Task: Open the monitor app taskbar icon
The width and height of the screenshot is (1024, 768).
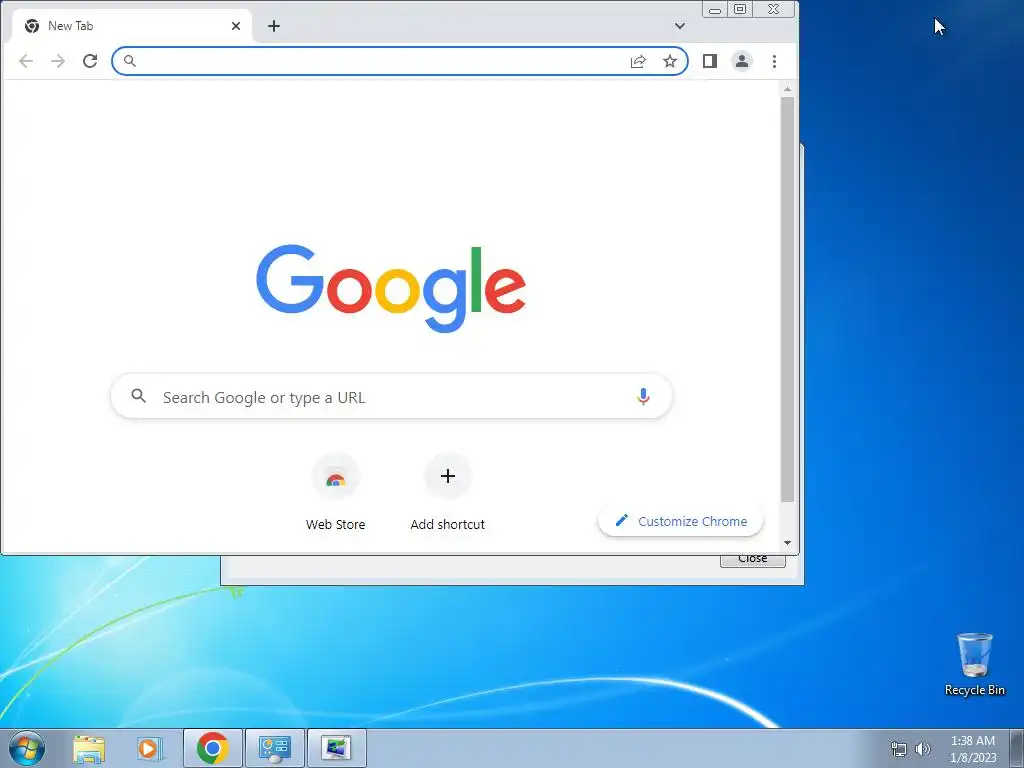Action: click(336, 748)
